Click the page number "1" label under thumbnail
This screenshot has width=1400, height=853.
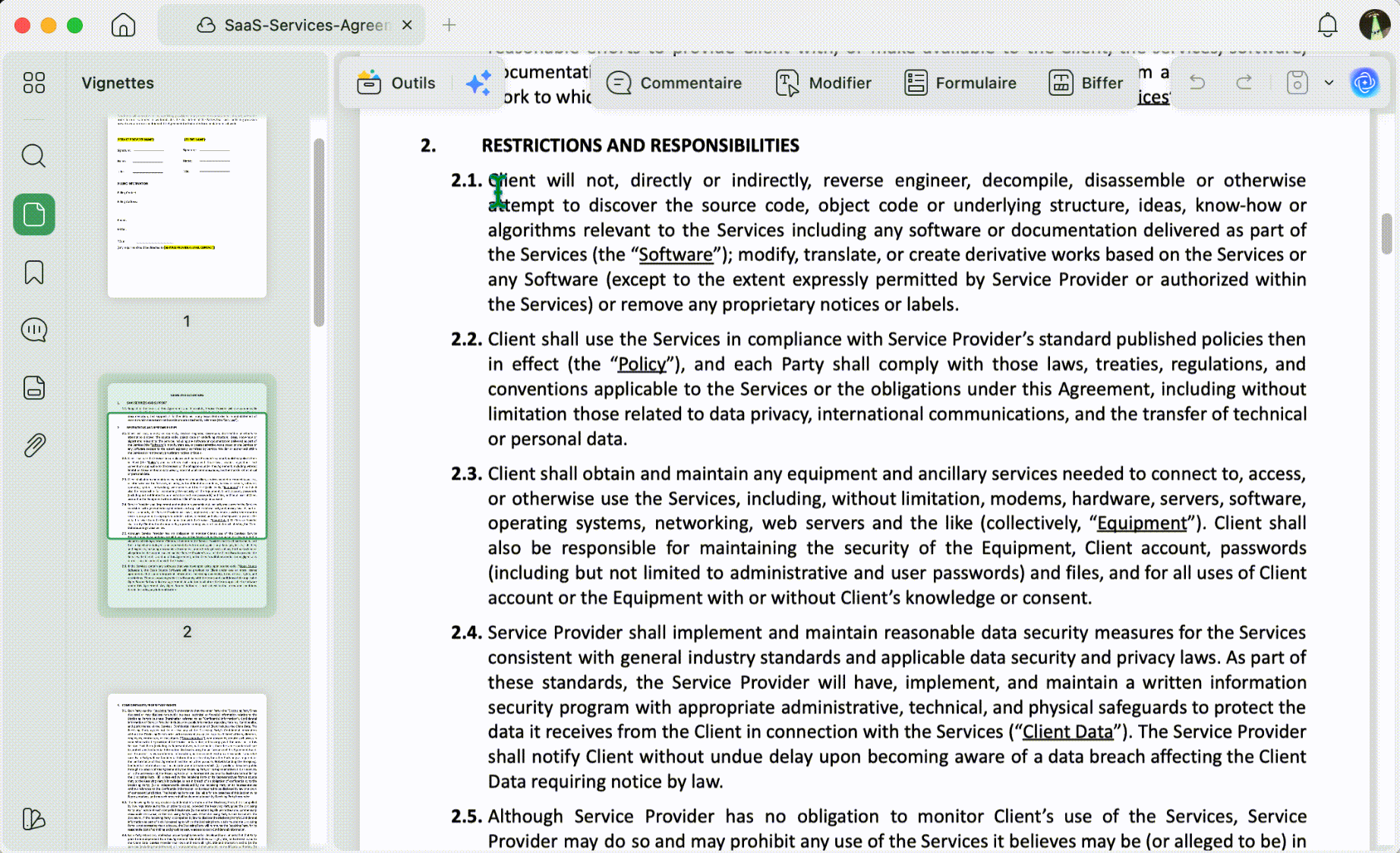187,321
